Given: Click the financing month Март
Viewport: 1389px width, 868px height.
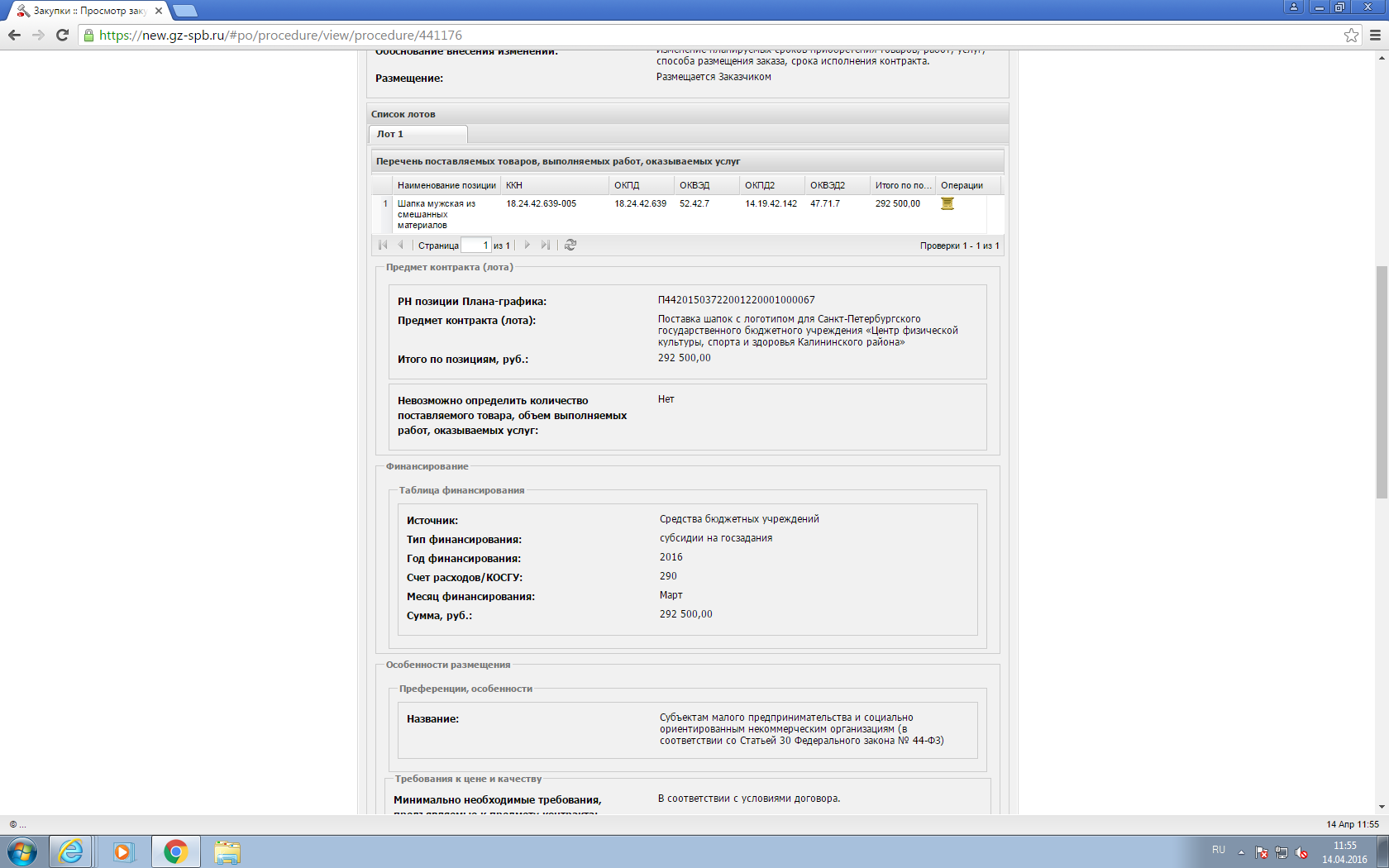Looking at the screenshot, I should (671, 595).
